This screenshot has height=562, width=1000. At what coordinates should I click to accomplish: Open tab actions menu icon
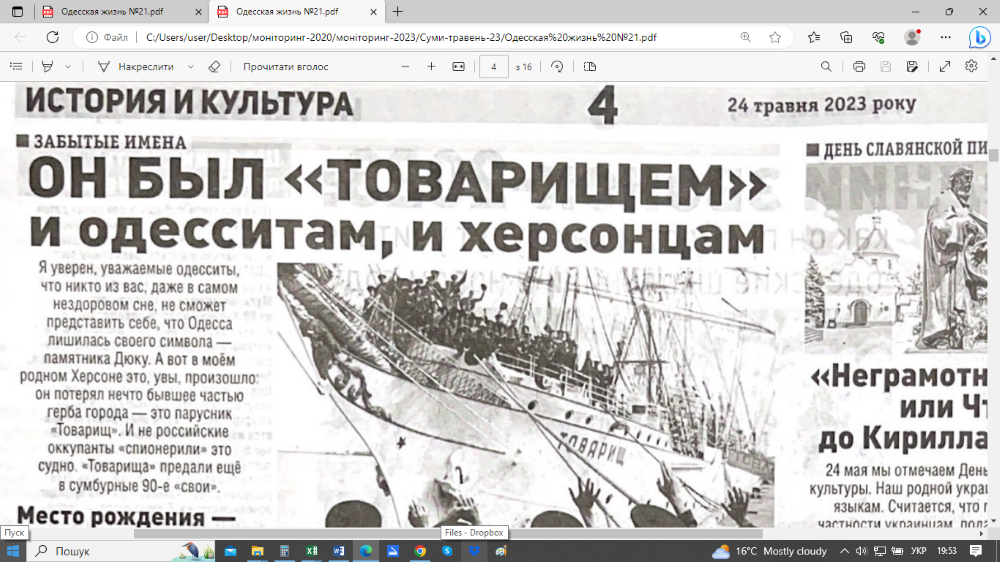(x=17, y=11)
